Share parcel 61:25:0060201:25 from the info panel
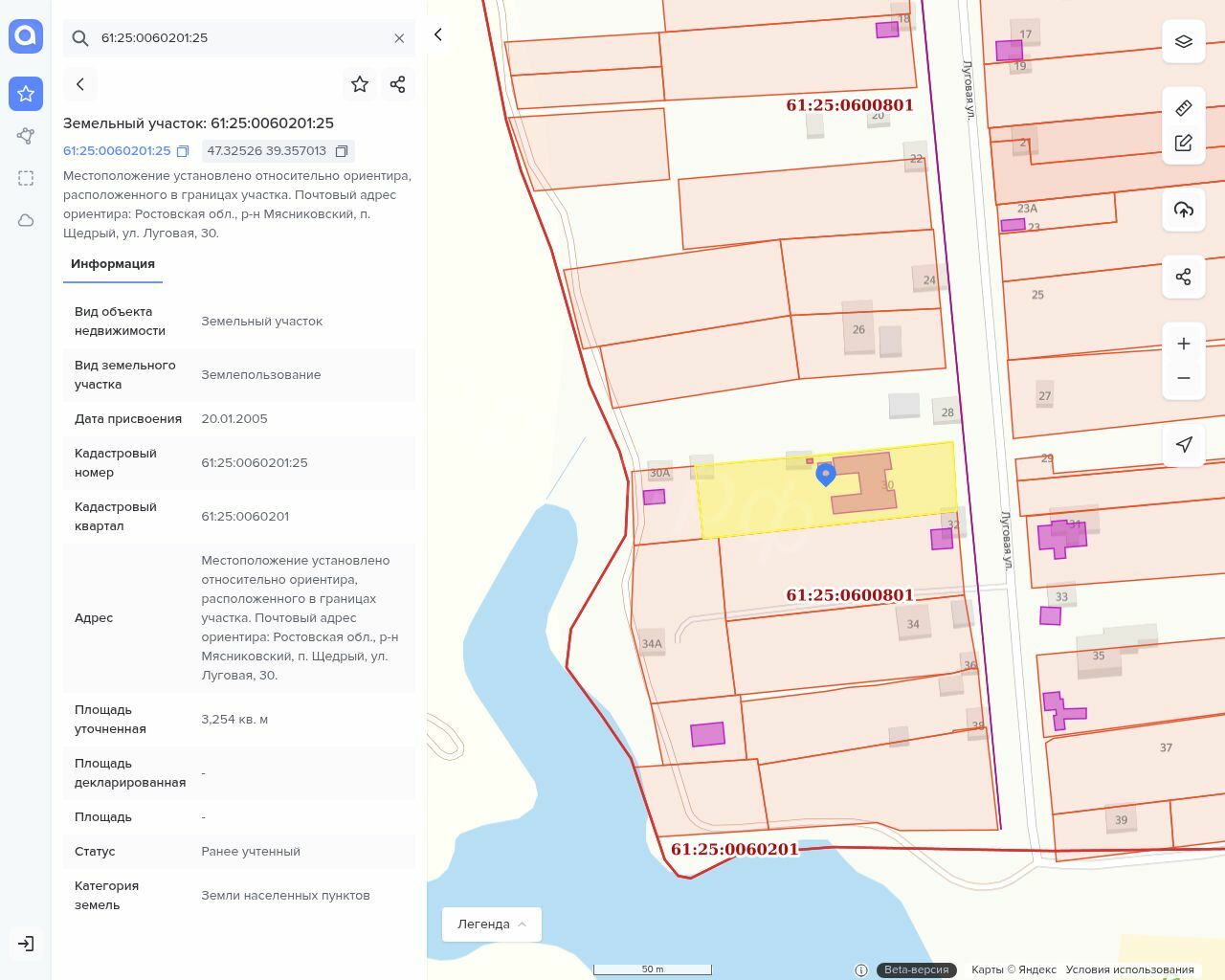The image size is (1225, 980). [398, 84]
